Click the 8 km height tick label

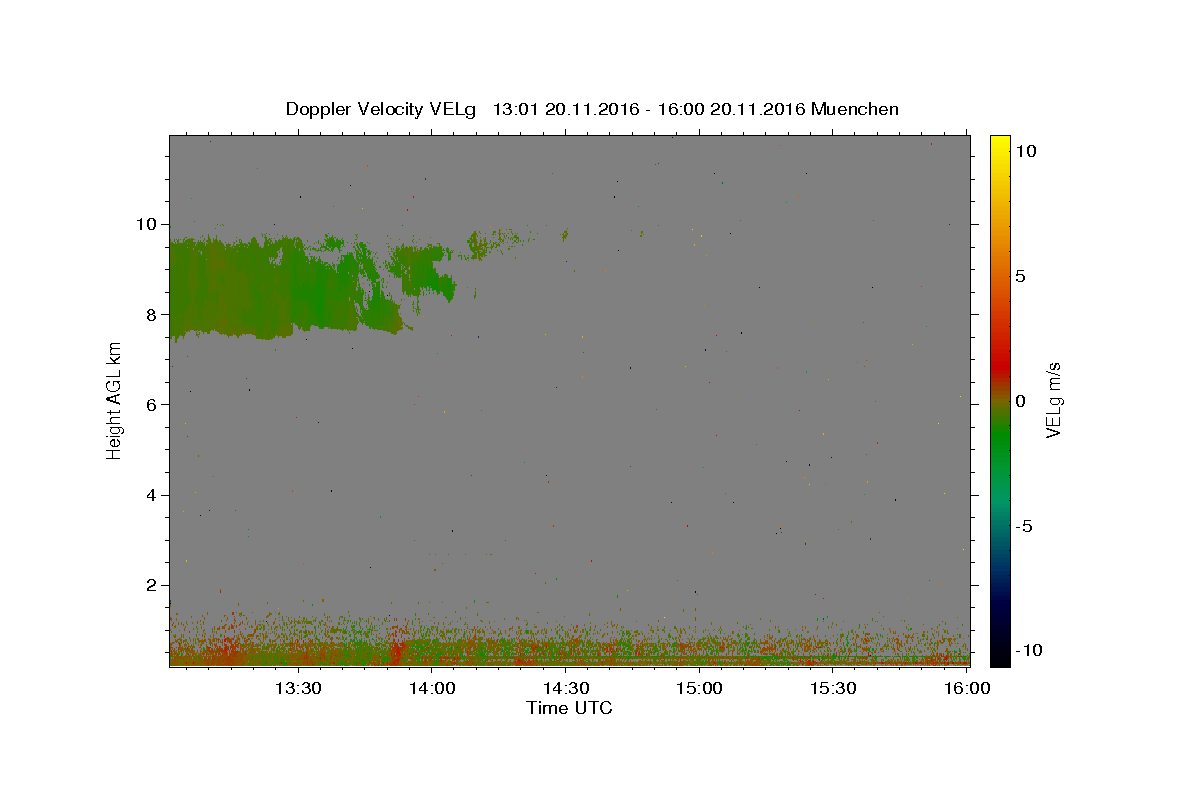pos(154,314)
